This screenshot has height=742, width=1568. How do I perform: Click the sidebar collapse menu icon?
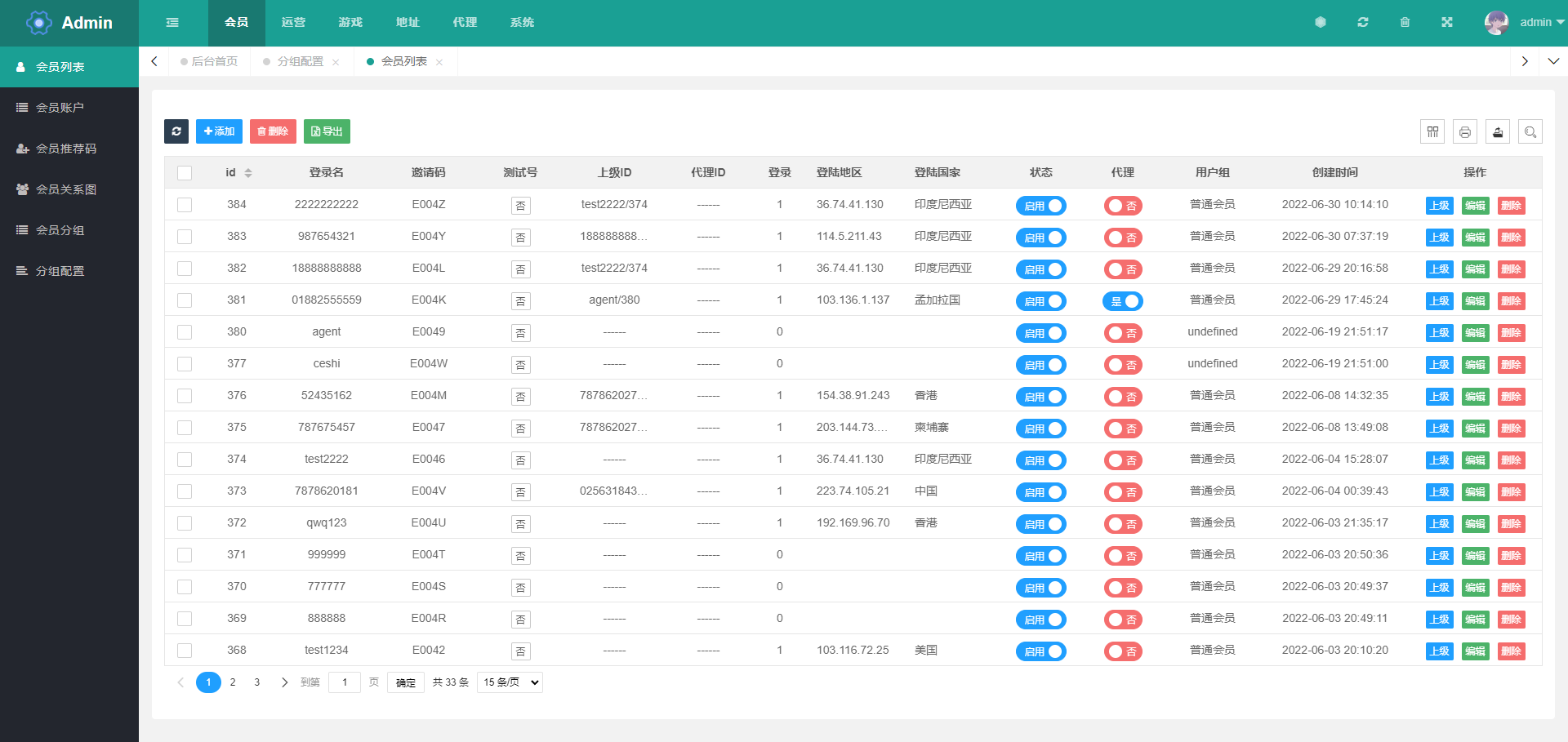tap(172, 23)
